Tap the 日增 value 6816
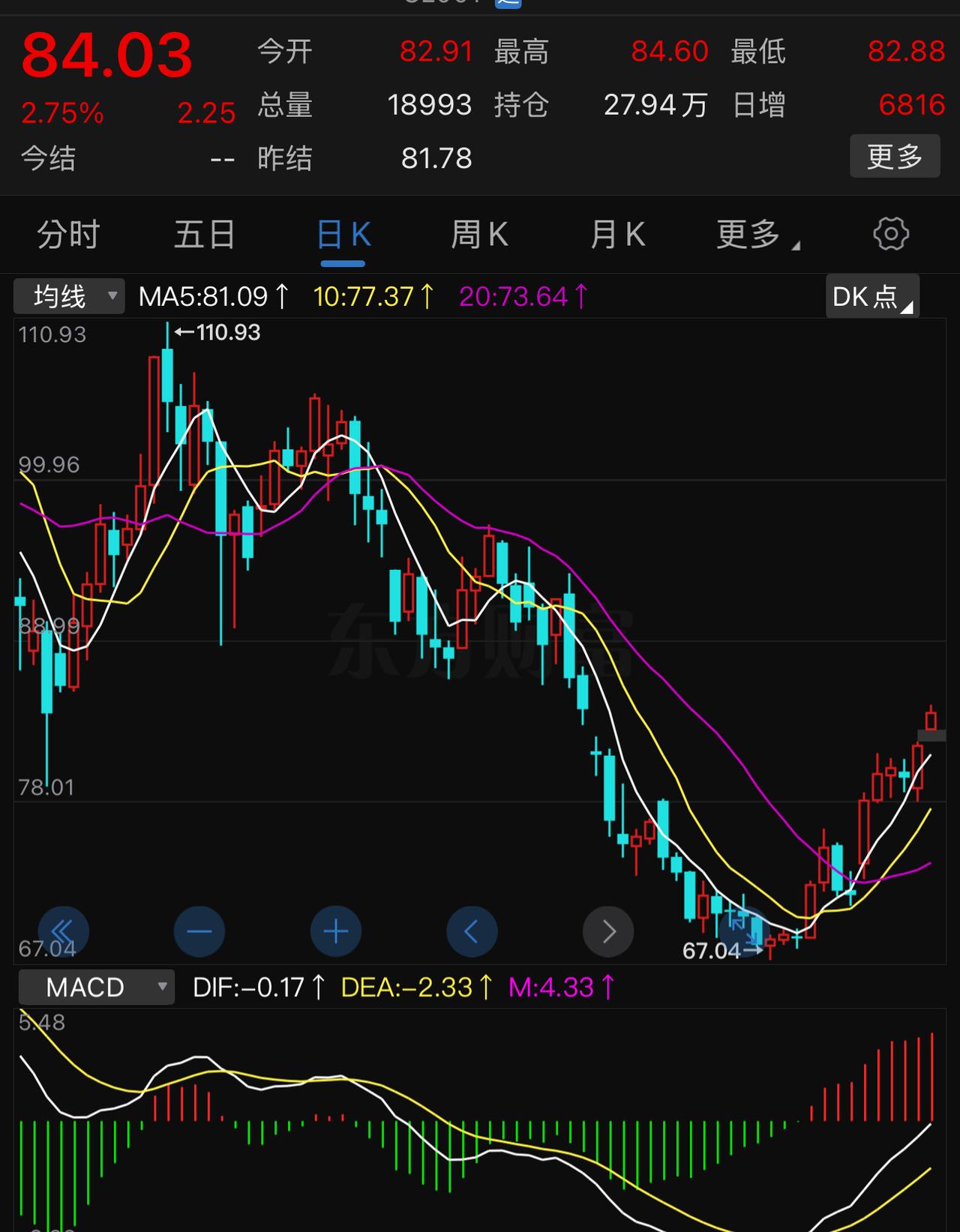Screen dimensions: 960x1232 [911, 105]
